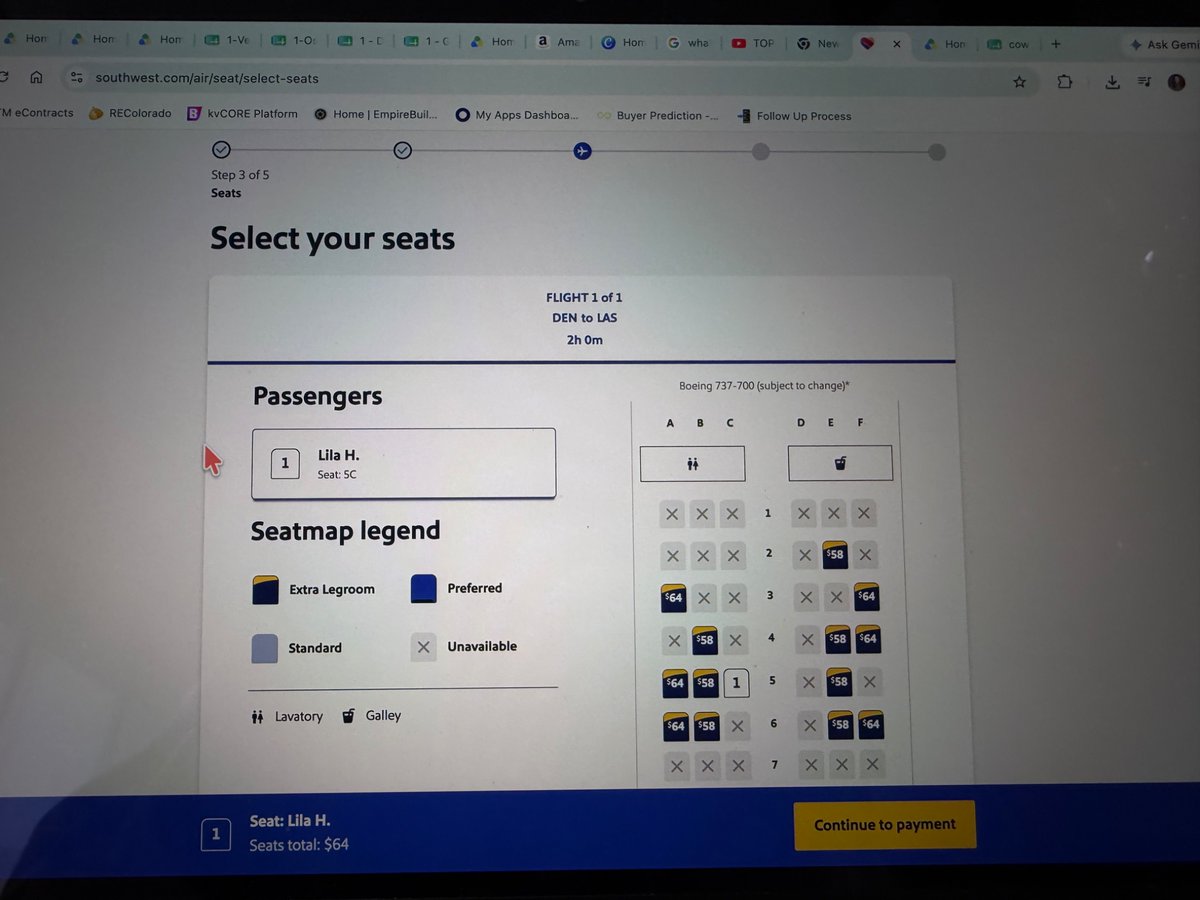The image size is (1200, 900).
Task: Click Ask Gemini button
Action: 1163,45
